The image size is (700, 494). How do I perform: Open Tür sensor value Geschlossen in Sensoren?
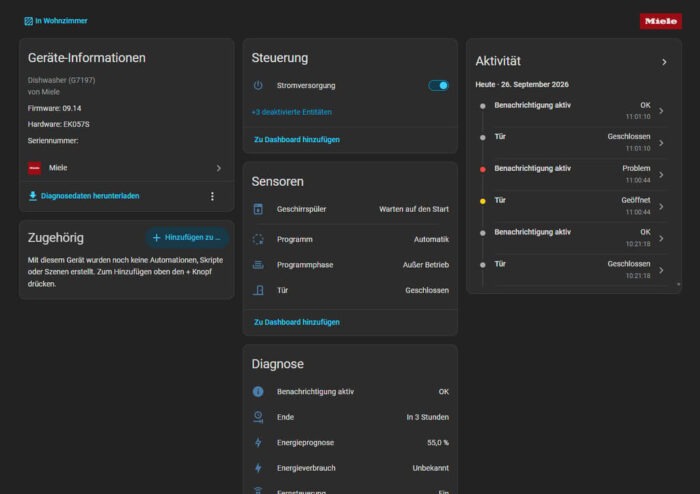click(x=427, y=290)
